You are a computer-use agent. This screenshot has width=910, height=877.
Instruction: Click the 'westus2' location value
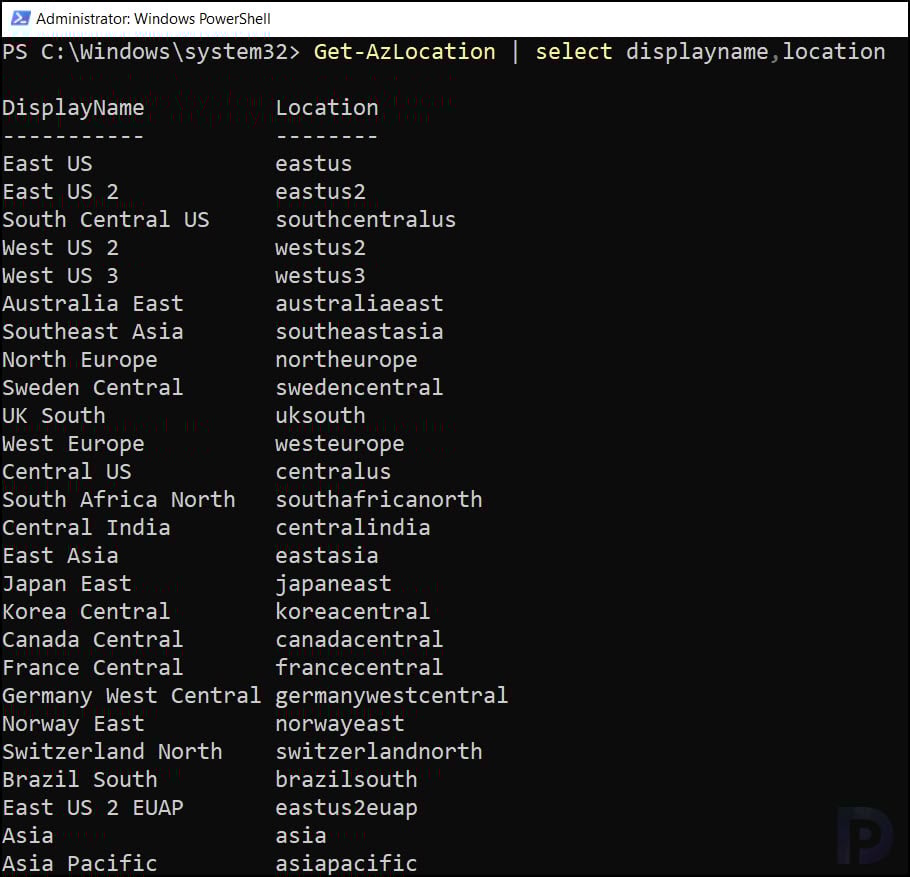tap(320, 248)
